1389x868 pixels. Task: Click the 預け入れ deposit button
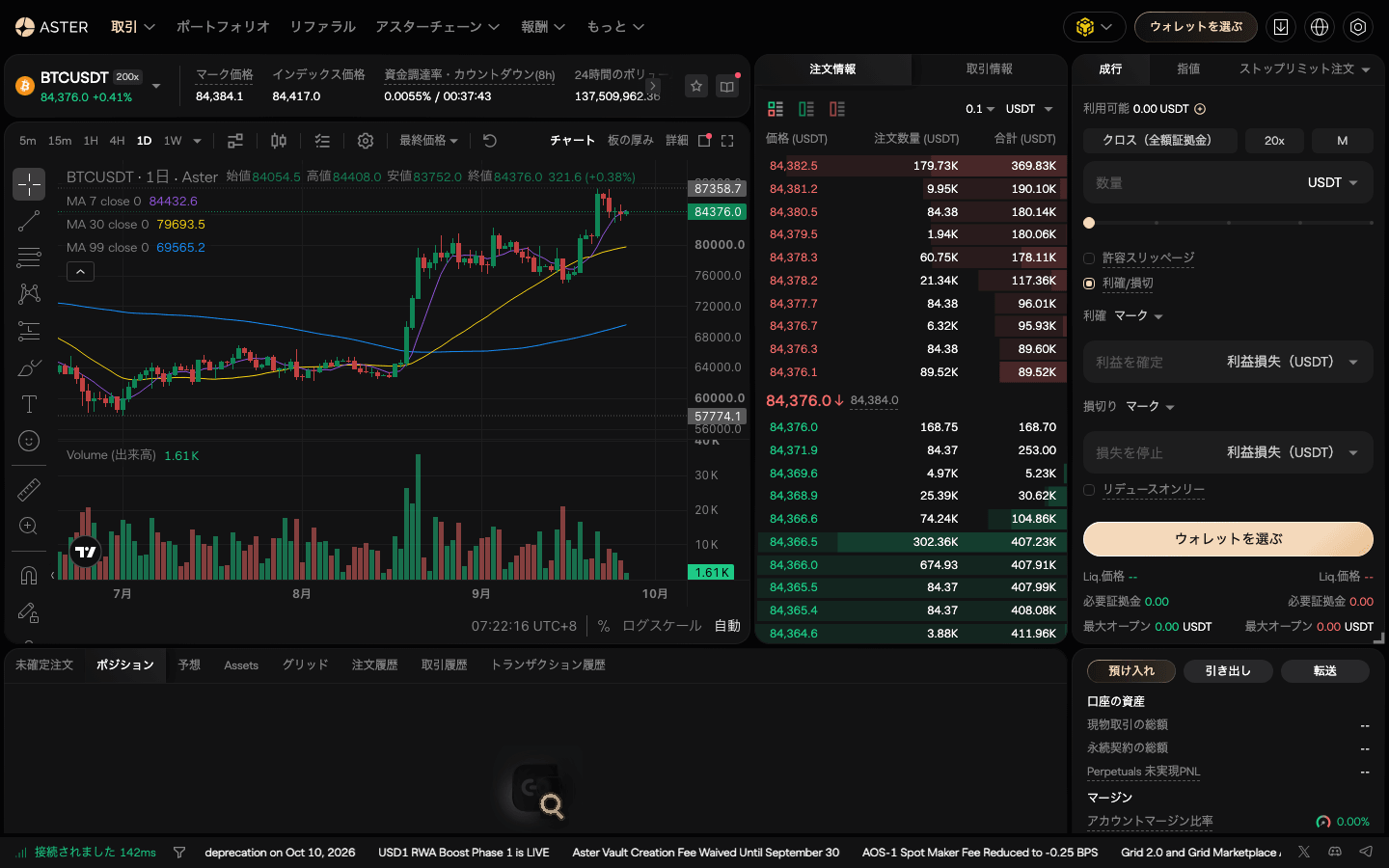click(x=1131, y=671)
